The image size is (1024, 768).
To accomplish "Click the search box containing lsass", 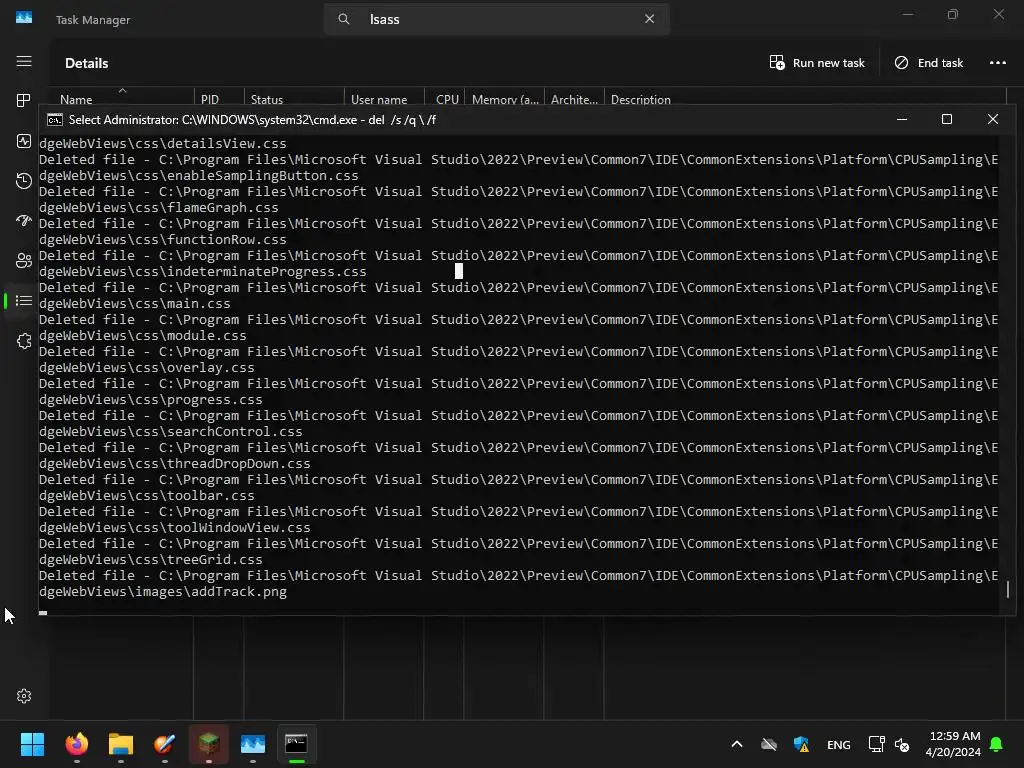I will (496, 19).
